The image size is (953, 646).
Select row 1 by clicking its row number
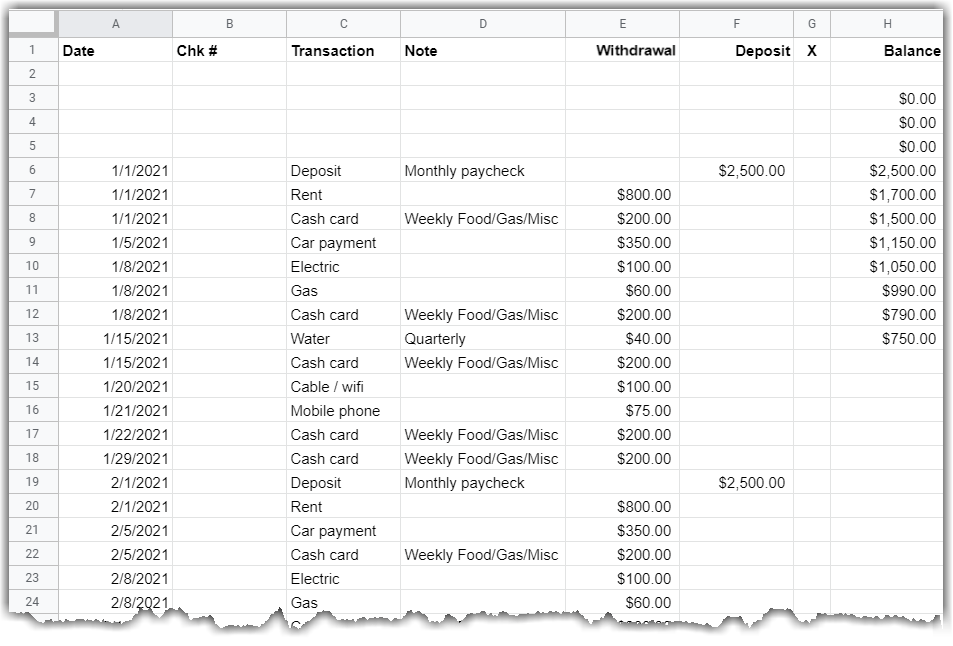(x=35, y=50)
